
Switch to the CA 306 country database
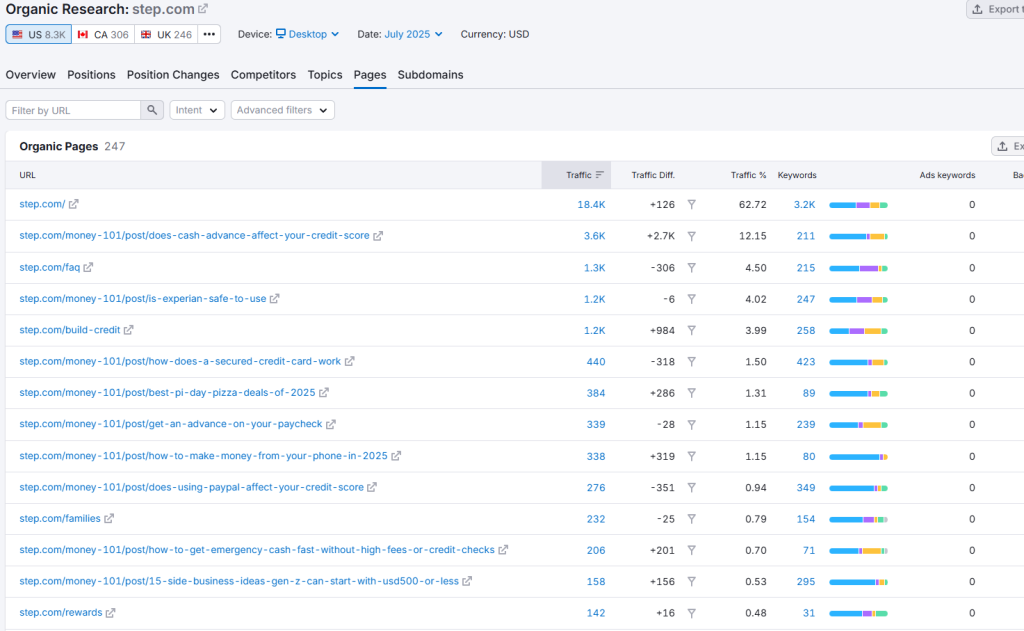pos(103,34)
